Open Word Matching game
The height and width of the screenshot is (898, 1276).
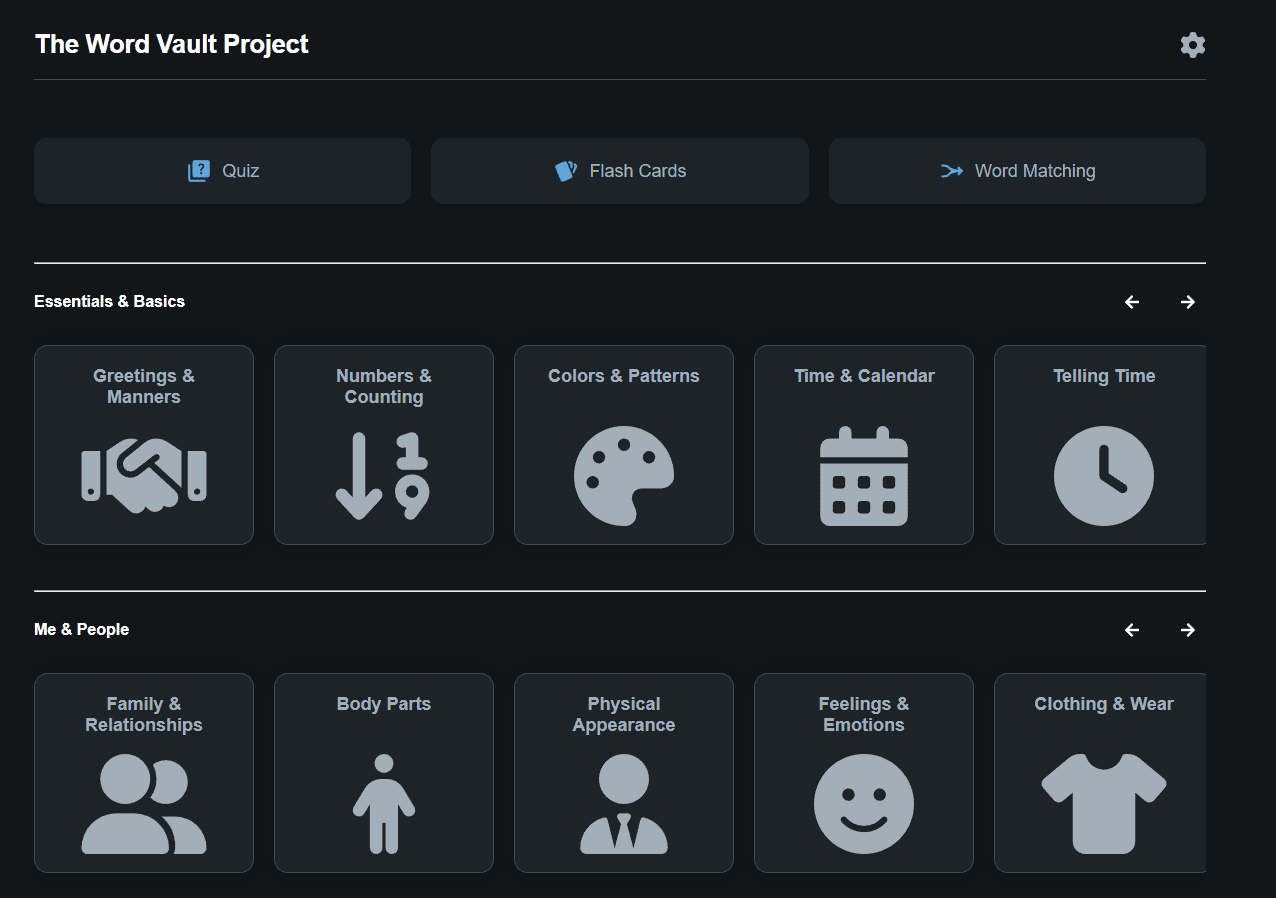pyautogui.click(x=1017, y=171)
